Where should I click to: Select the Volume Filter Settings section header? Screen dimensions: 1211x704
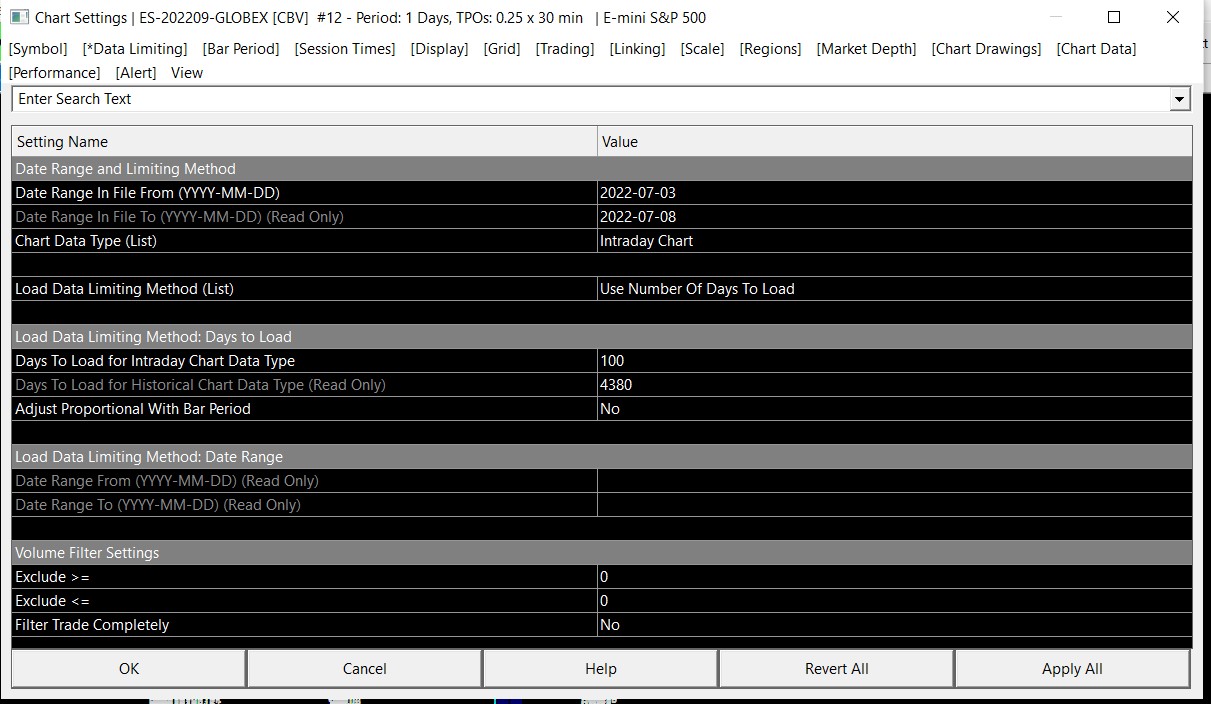(602, 553)
